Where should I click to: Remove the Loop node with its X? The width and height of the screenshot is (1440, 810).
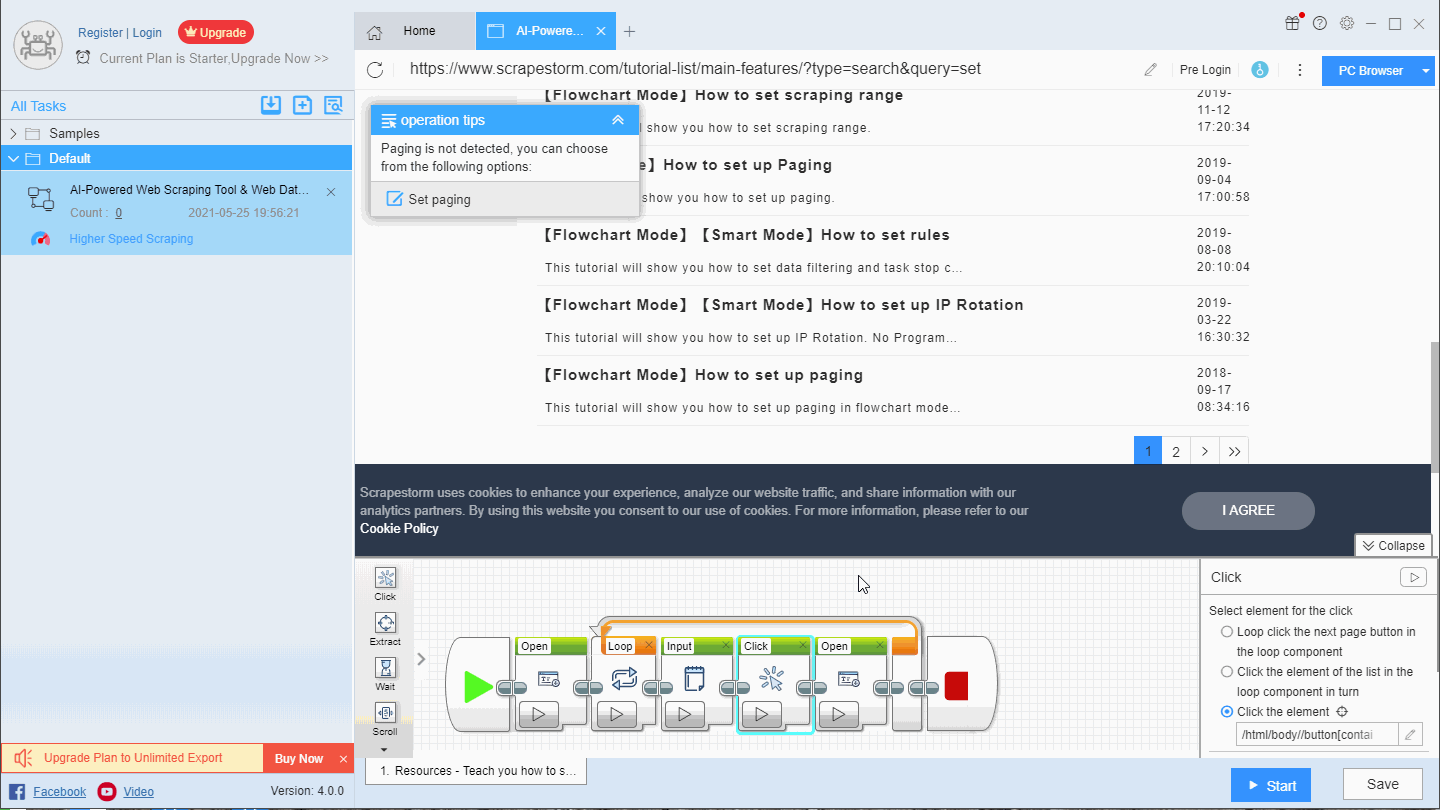[x=648, y=646]
